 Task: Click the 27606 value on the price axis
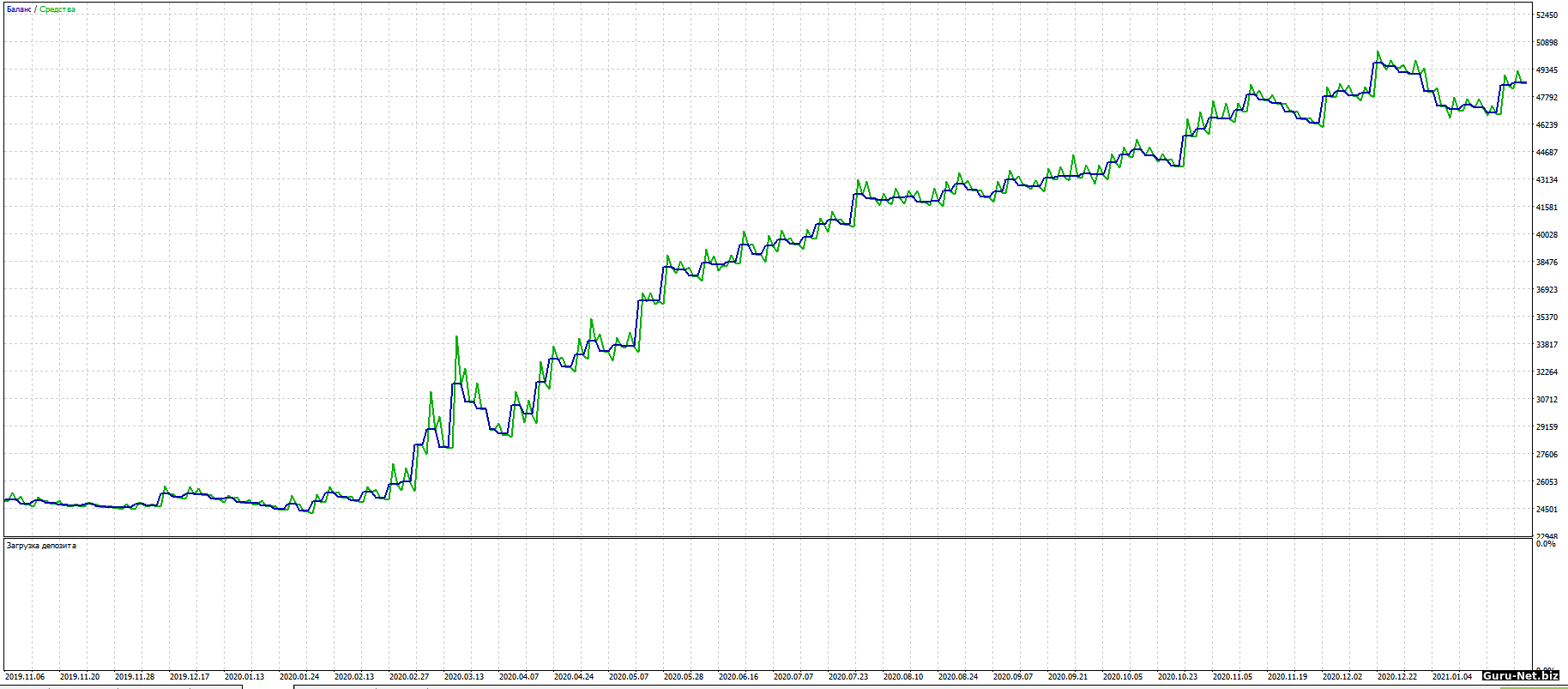click(x=1547, y=455)
